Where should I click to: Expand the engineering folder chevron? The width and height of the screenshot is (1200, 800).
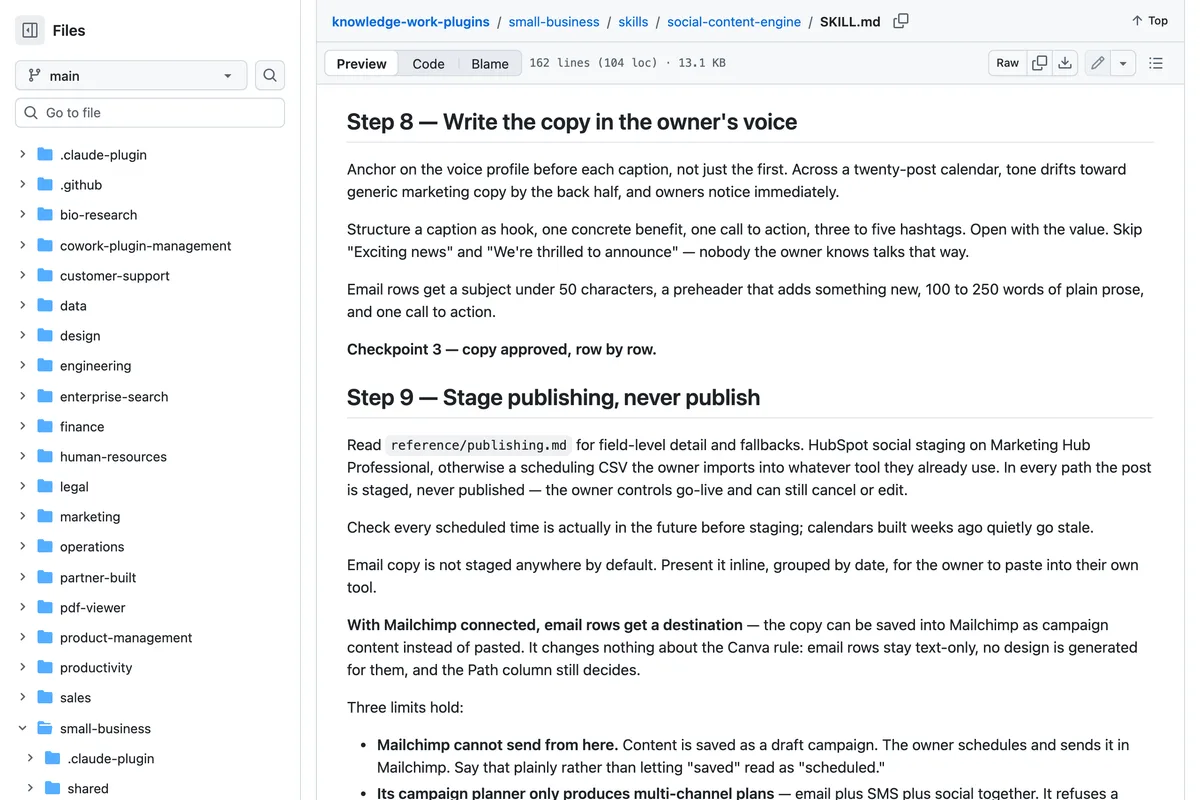coord(22,366)
